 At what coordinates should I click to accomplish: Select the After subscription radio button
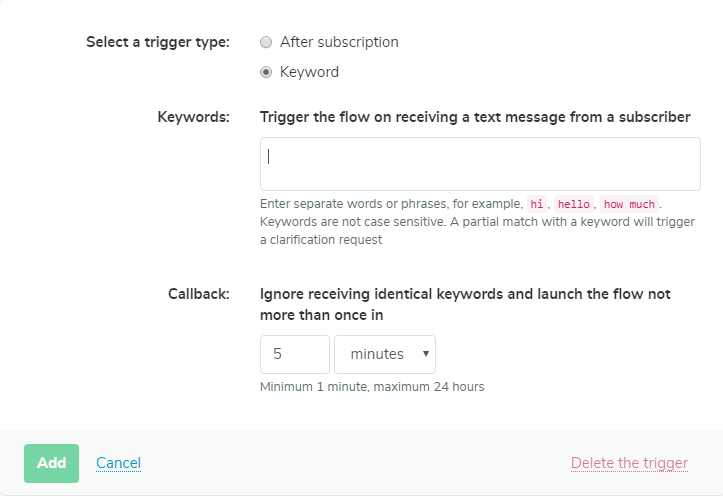point(266,42)
